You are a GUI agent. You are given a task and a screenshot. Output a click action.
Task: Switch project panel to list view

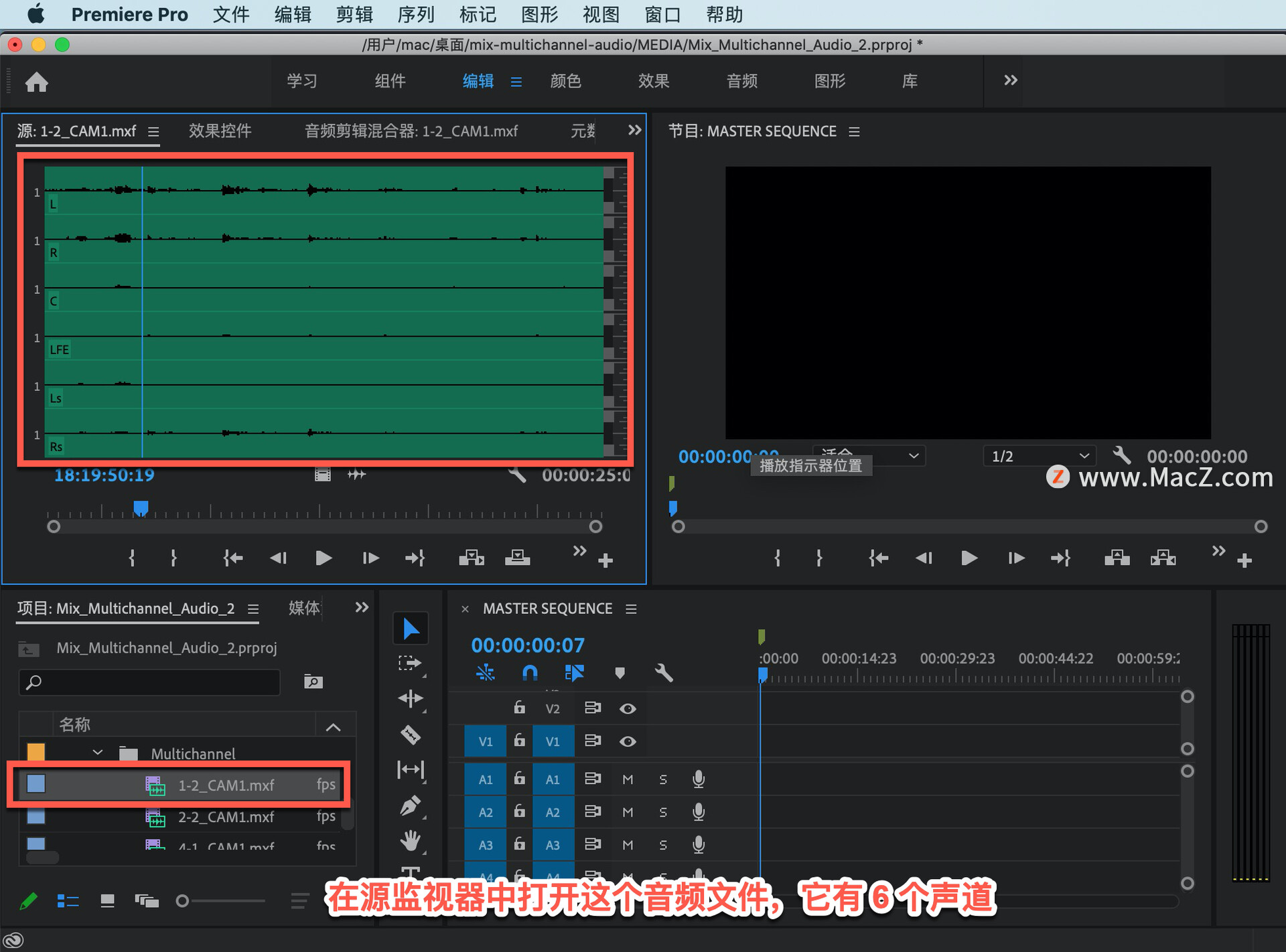[68, 901]
